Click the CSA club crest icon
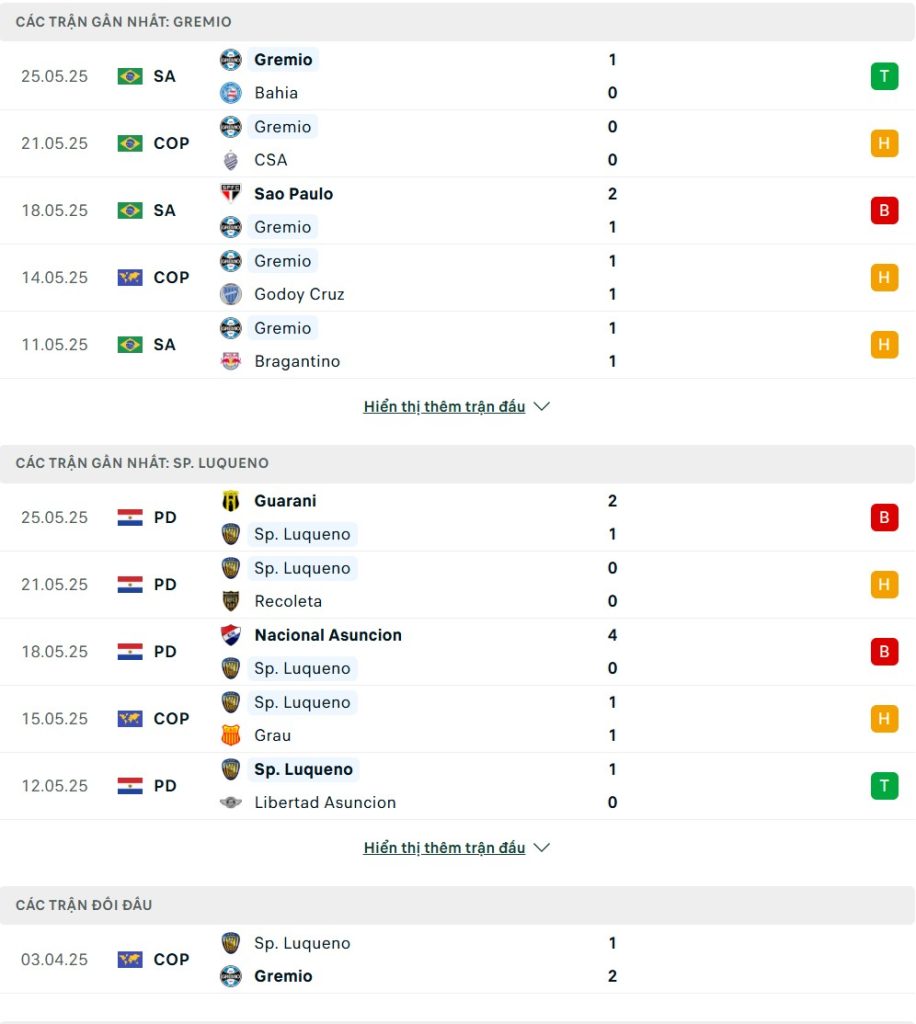Image resolution: width=916 pixels, height=1024 pixels. 230,160
